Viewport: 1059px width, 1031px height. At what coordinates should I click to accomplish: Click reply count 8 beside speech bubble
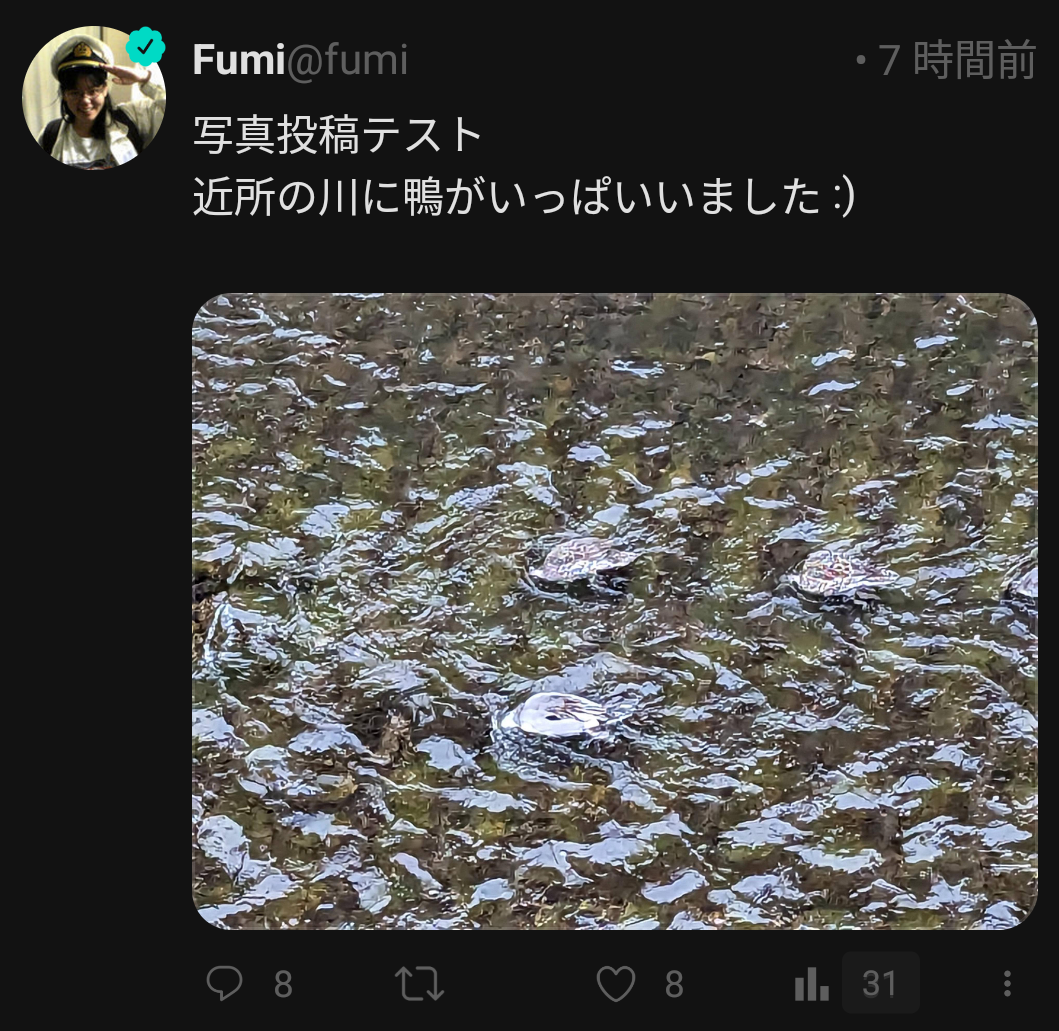click(284, 984)
